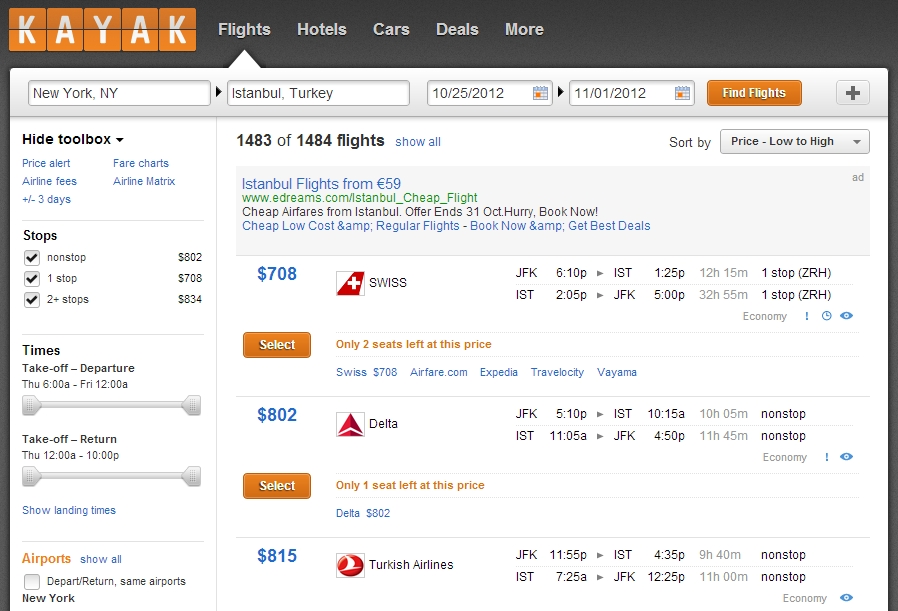The height and width of the screenshot is (611, 898).
Task: Open Istanbul Flights from €59 ad
Action: pyautogui.click(x=321, y=184)
